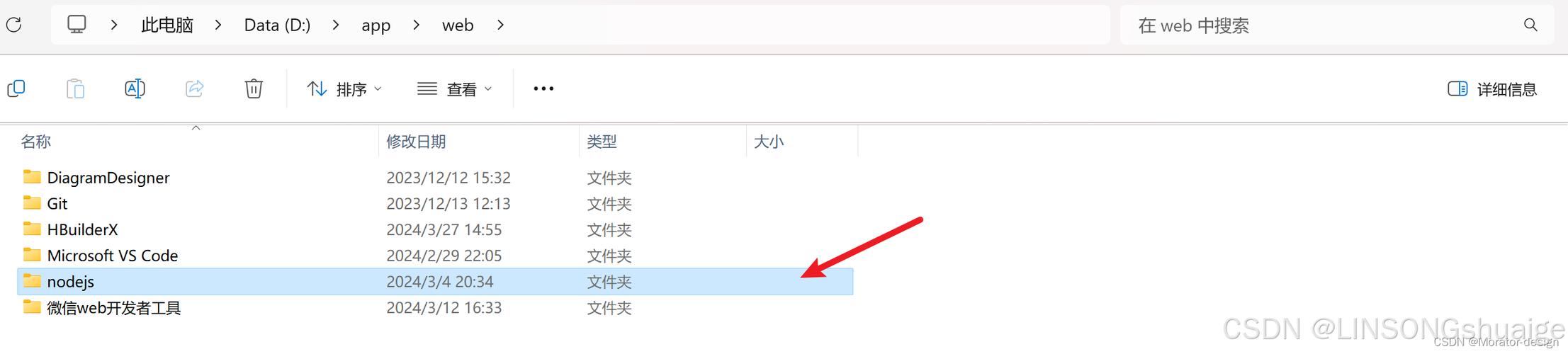Select the 微信web开发者工具 folder
This screenshot has height=354, width=1568.
tap(435, 308)
